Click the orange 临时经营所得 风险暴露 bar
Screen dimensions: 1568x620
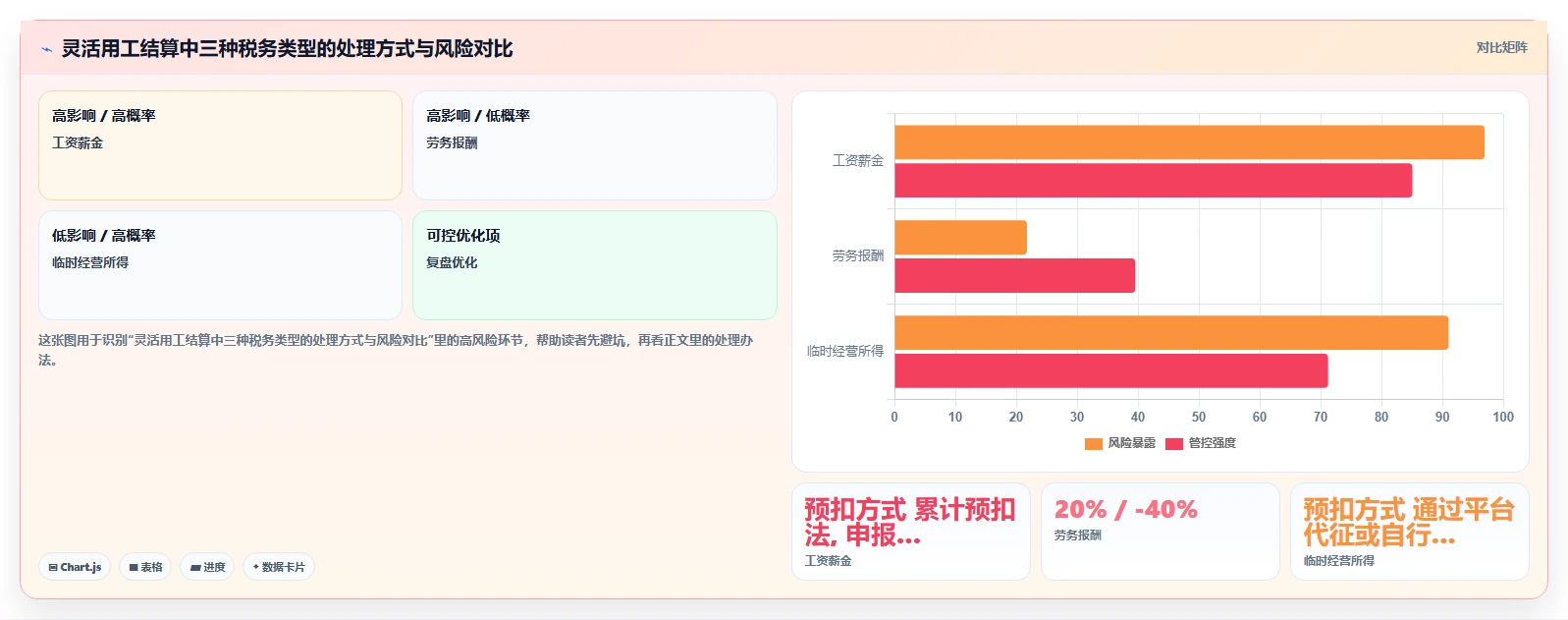(1171, 333)
